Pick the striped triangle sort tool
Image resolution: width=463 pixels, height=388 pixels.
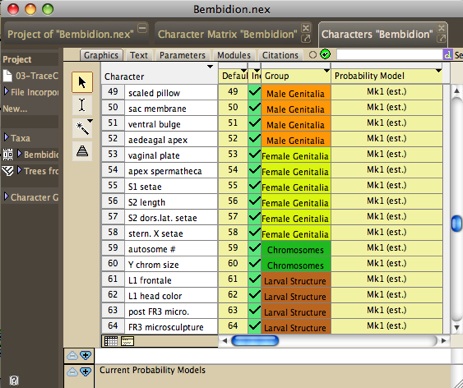pos(82,151)
